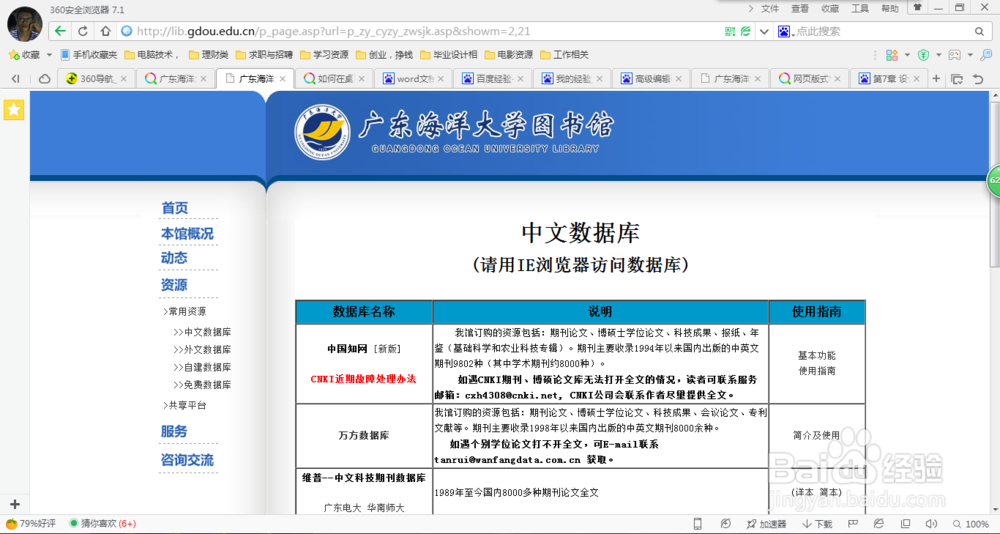Screen dimensions: 1000x534
Task: Open 毕业设计相 bookmark folder
Action: [x=448, y=55]
